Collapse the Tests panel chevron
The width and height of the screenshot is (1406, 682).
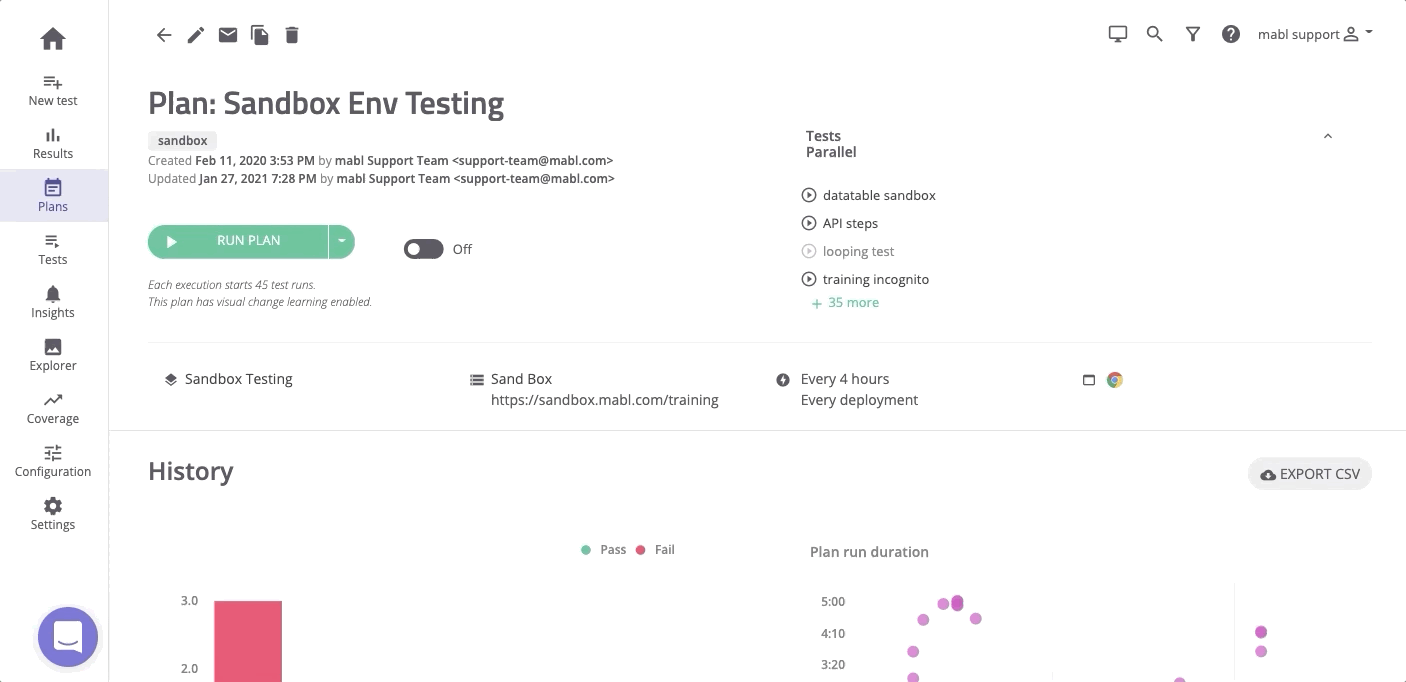tap(1328, 136)
